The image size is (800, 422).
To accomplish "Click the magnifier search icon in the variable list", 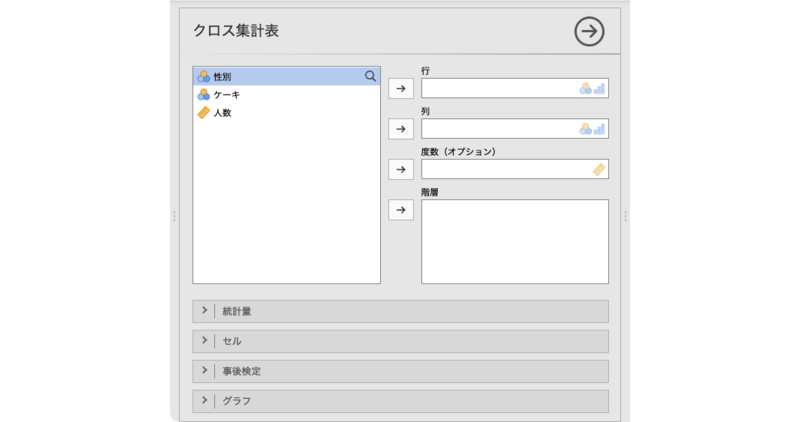I will tap(370, 76).
